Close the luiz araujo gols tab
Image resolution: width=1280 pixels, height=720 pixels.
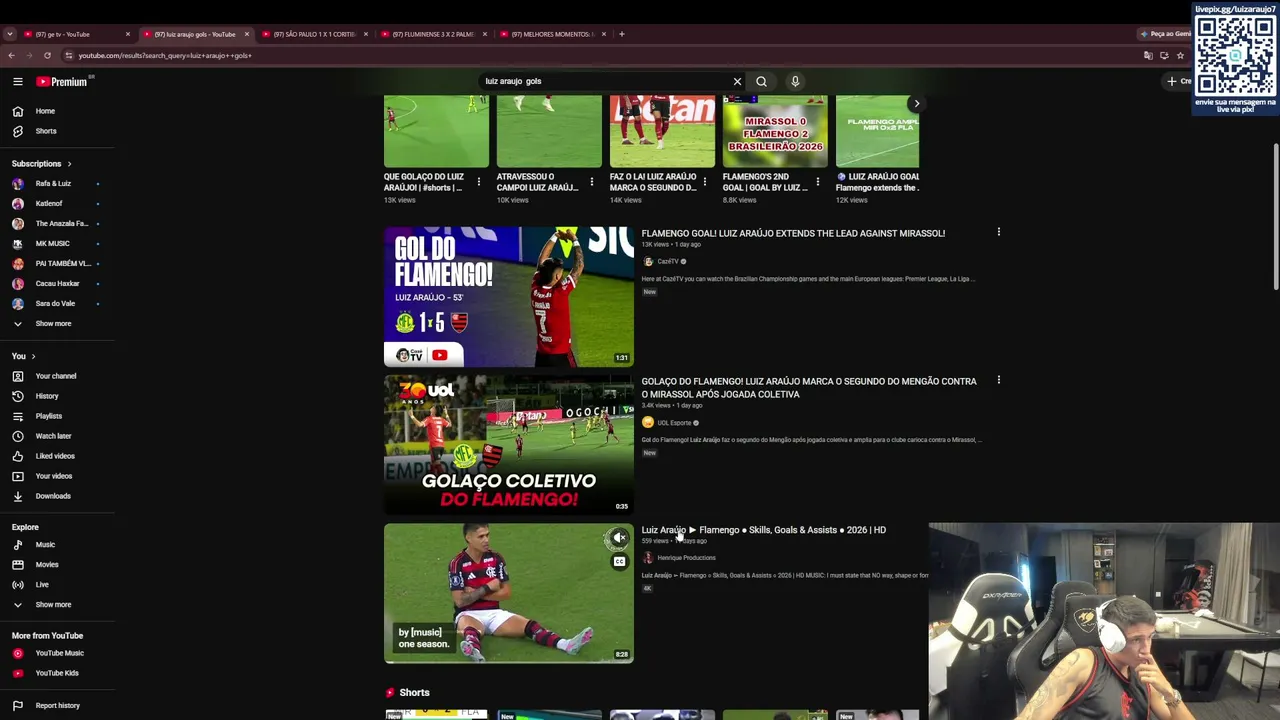click(246, 34)
